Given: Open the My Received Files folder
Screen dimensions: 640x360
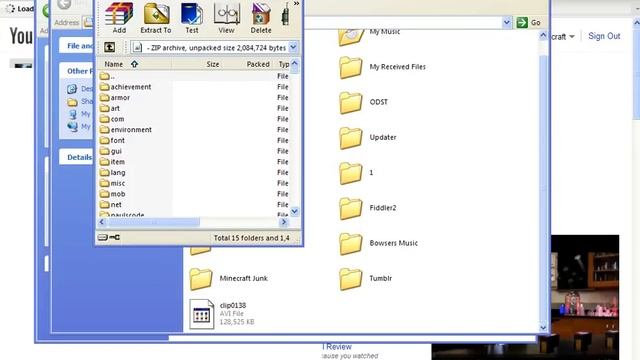Looking at the screenshot, I should tap(382, 67).
